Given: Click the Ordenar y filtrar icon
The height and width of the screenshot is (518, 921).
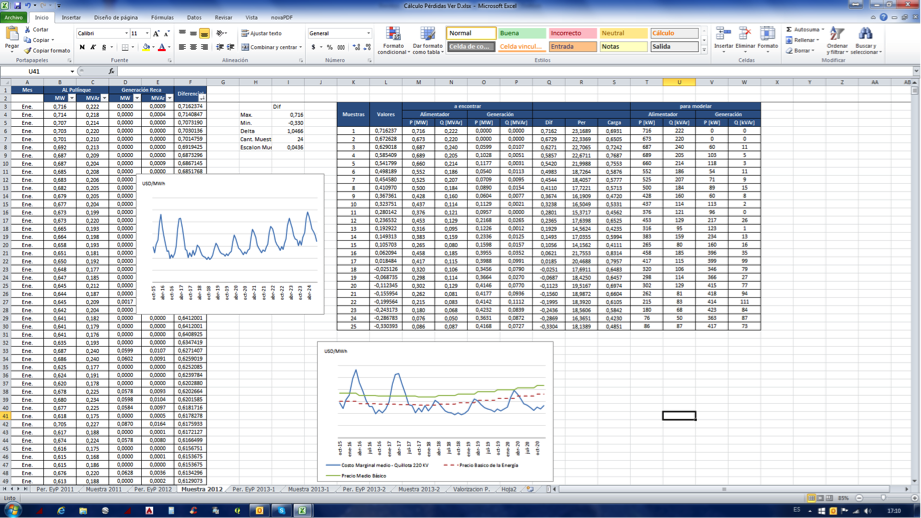Looking at the screenshot, I should coord(837,38).
